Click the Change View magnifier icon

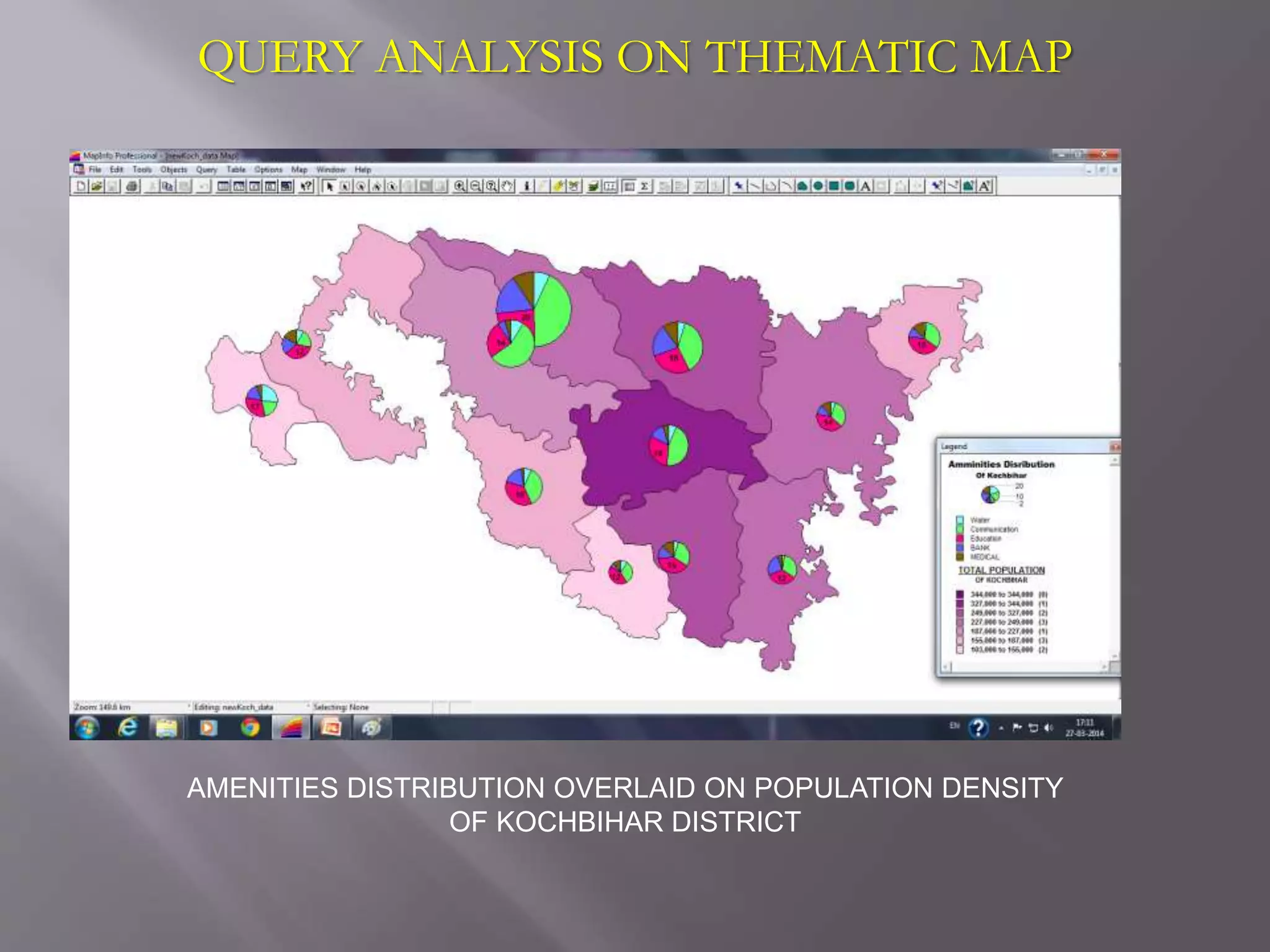(491, 186)
